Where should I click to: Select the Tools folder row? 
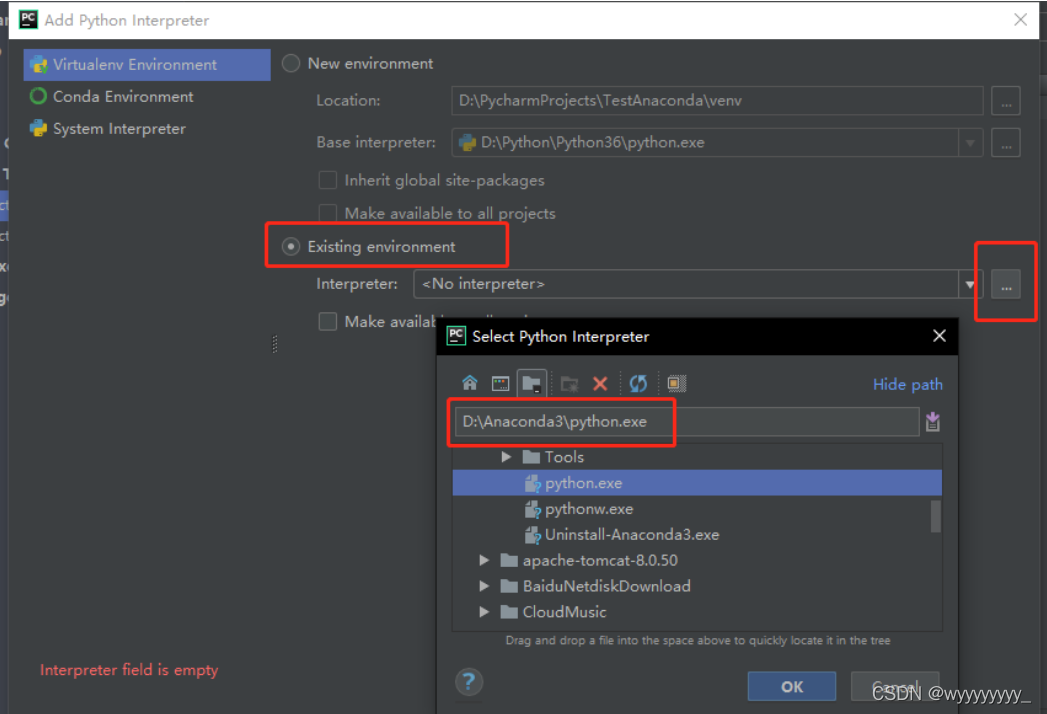click(x=697, y=457)
